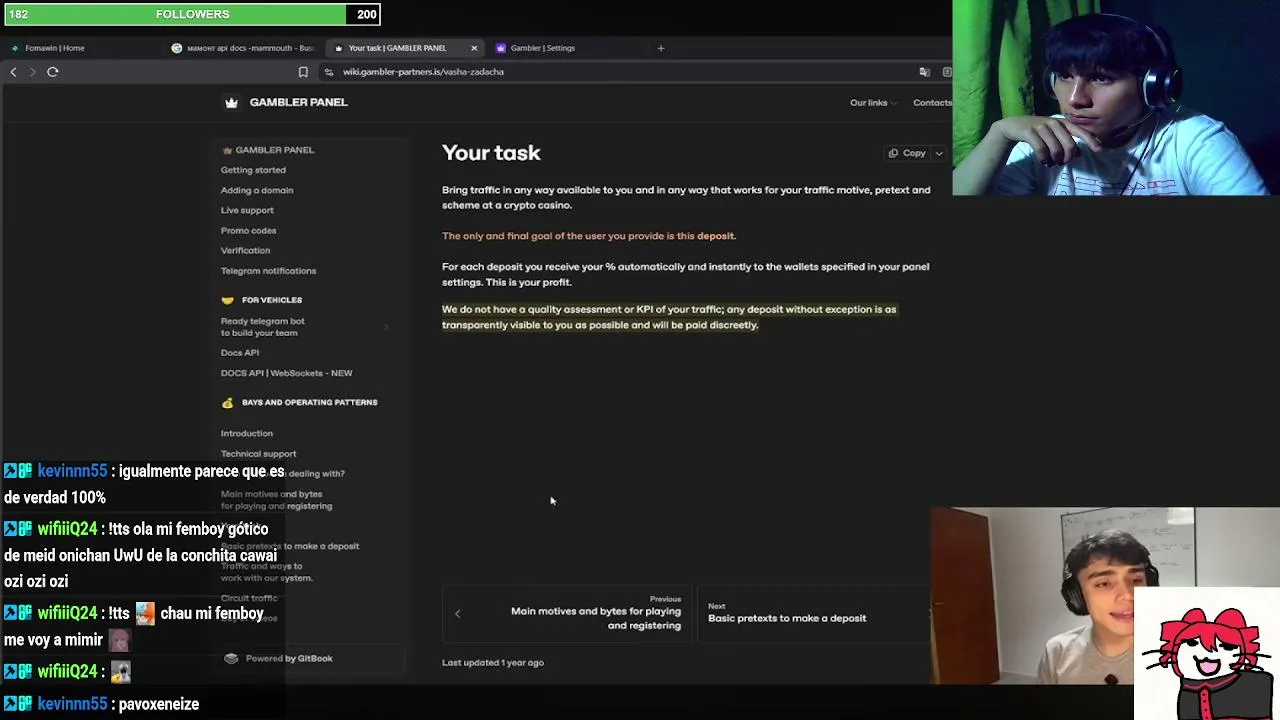Open 'Ready telegram bot to build your team'

(263, 327)
